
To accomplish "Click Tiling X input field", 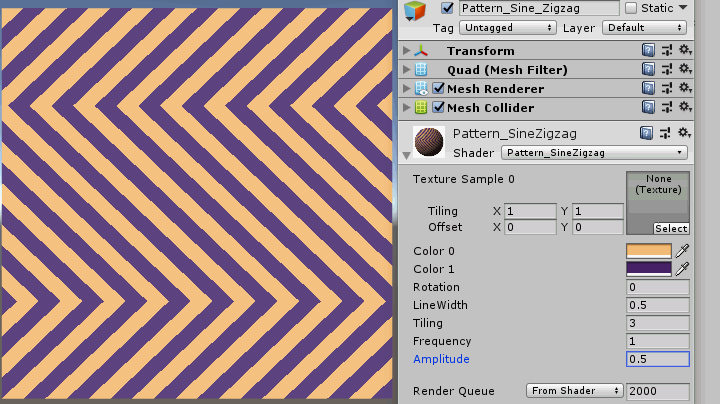I will 530,211.
